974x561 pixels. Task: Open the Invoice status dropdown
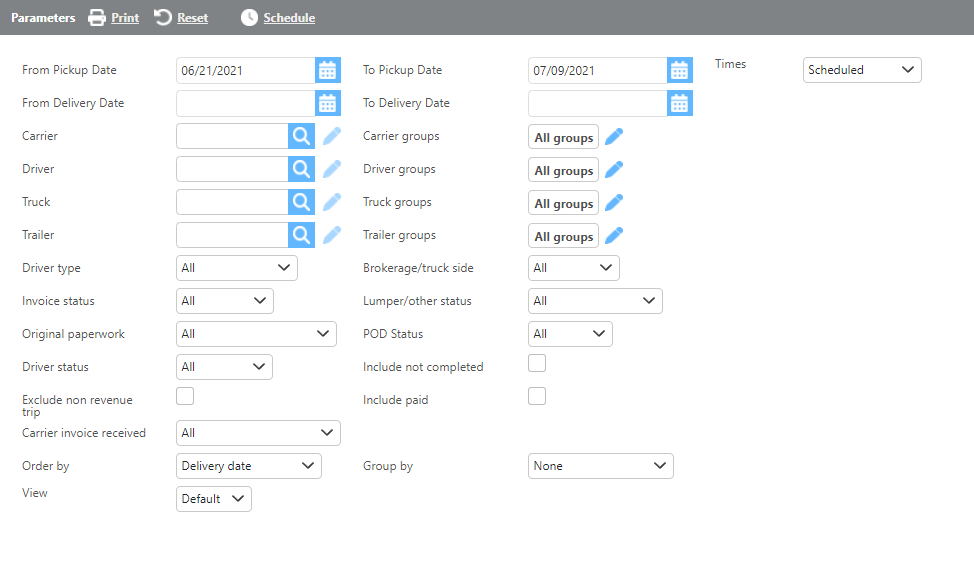click(x=224, y=301)
